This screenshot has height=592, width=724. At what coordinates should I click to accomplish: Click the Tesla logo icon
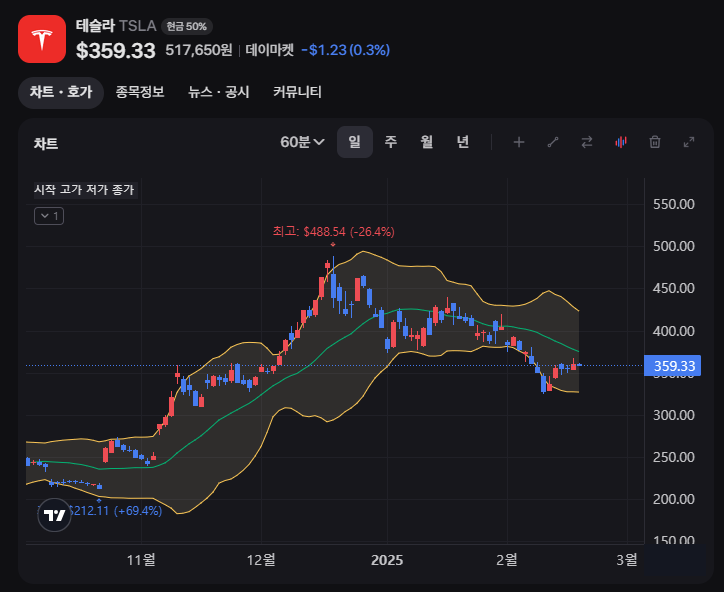click(42, 39)
